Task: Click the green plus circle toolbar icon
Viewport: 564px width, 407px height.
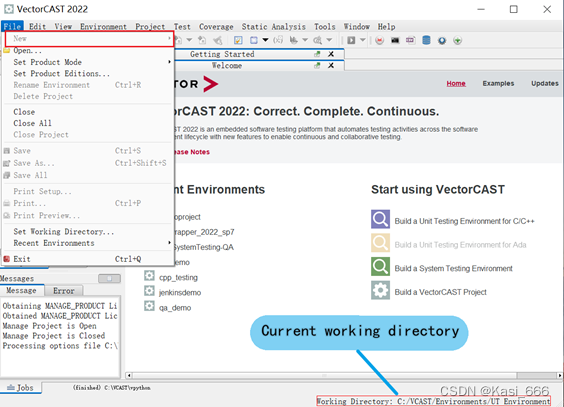Action: (x=458, y=41)
